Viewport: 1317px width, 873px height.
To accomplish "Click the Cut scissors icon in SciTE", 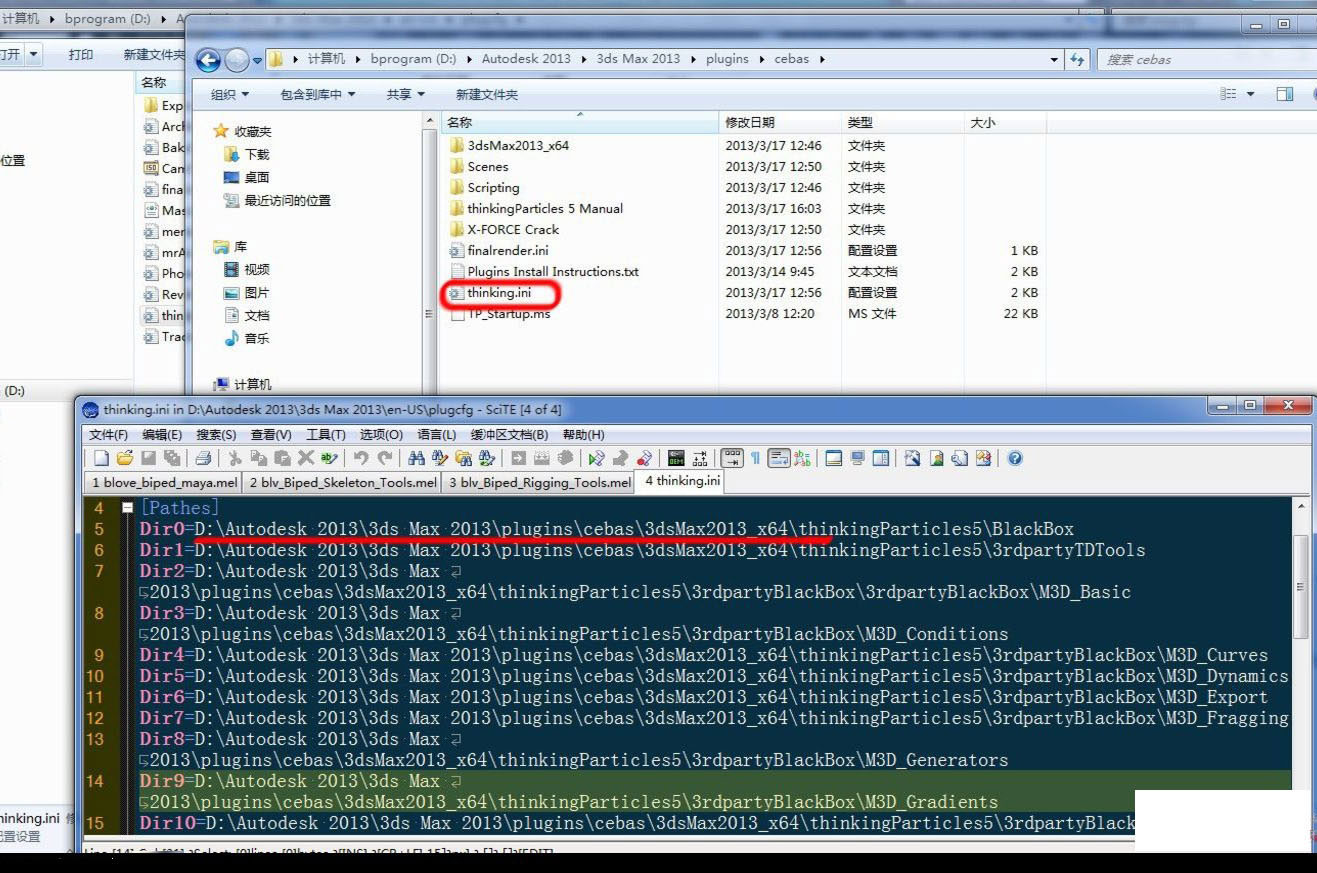I will coord(235,458).
